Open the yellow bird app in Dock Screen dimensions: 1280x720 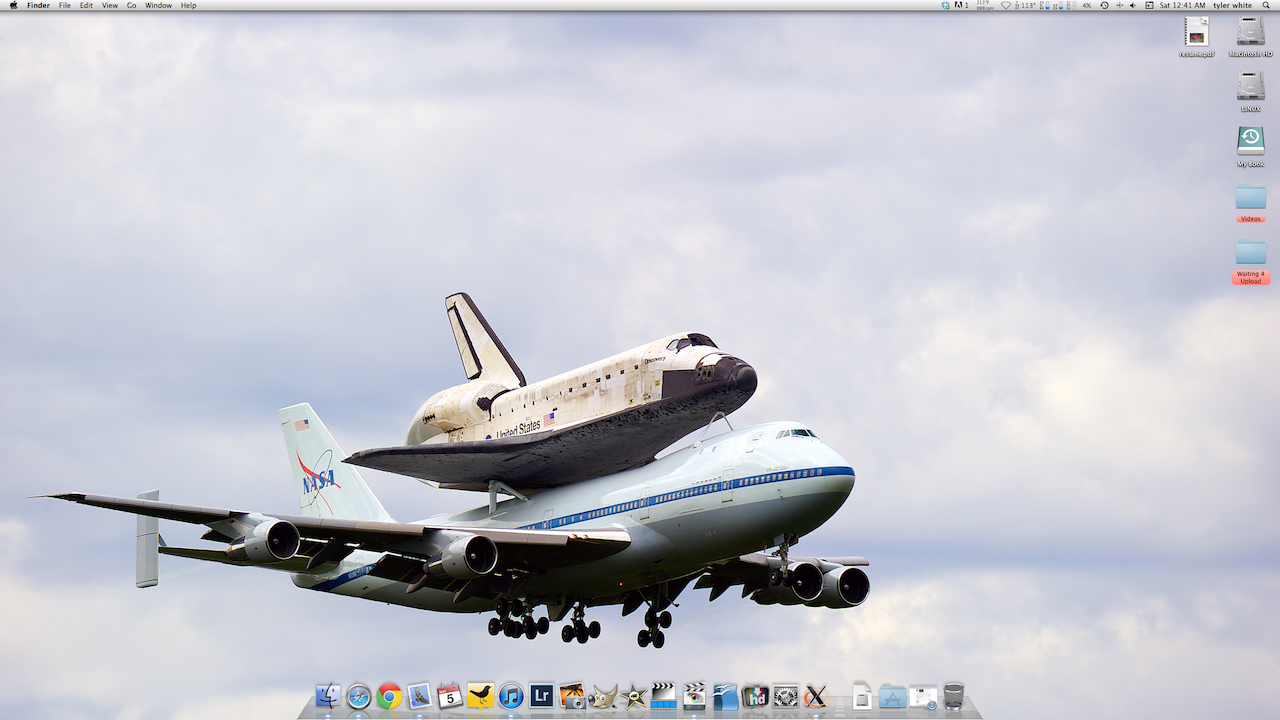pos(480,696)
